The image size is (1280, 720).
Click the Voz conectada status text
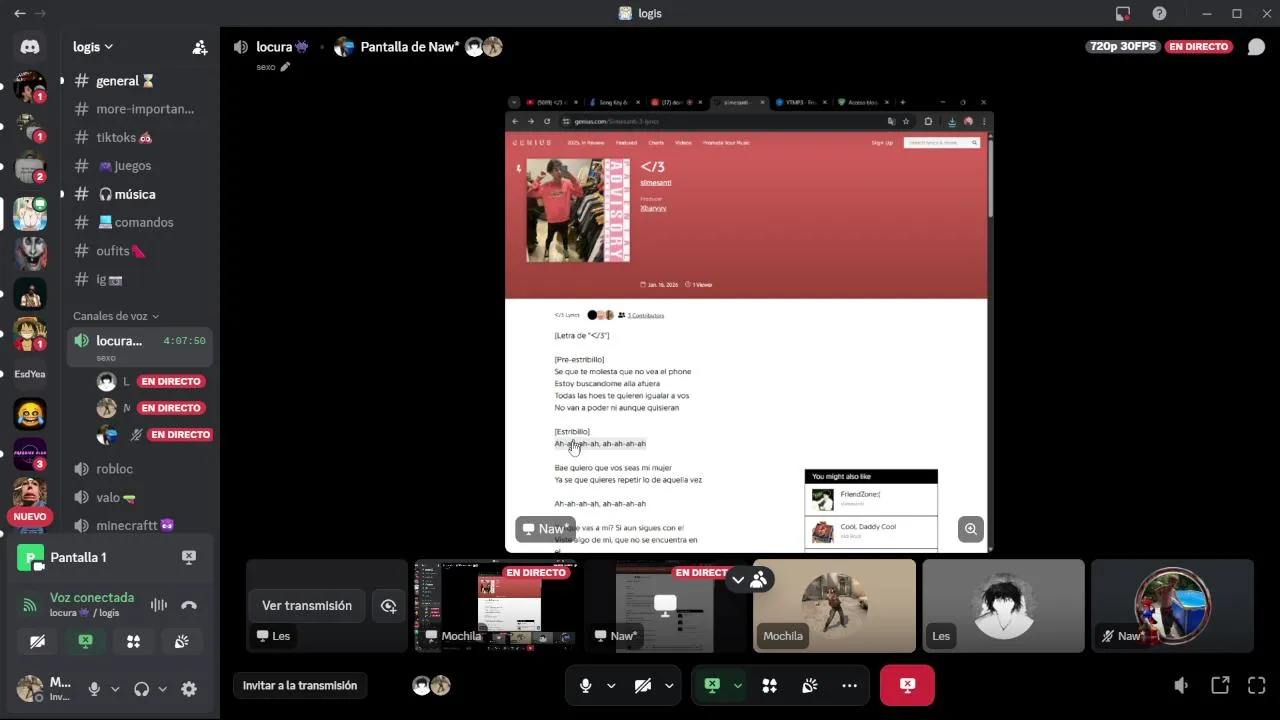tap(92, 597)
